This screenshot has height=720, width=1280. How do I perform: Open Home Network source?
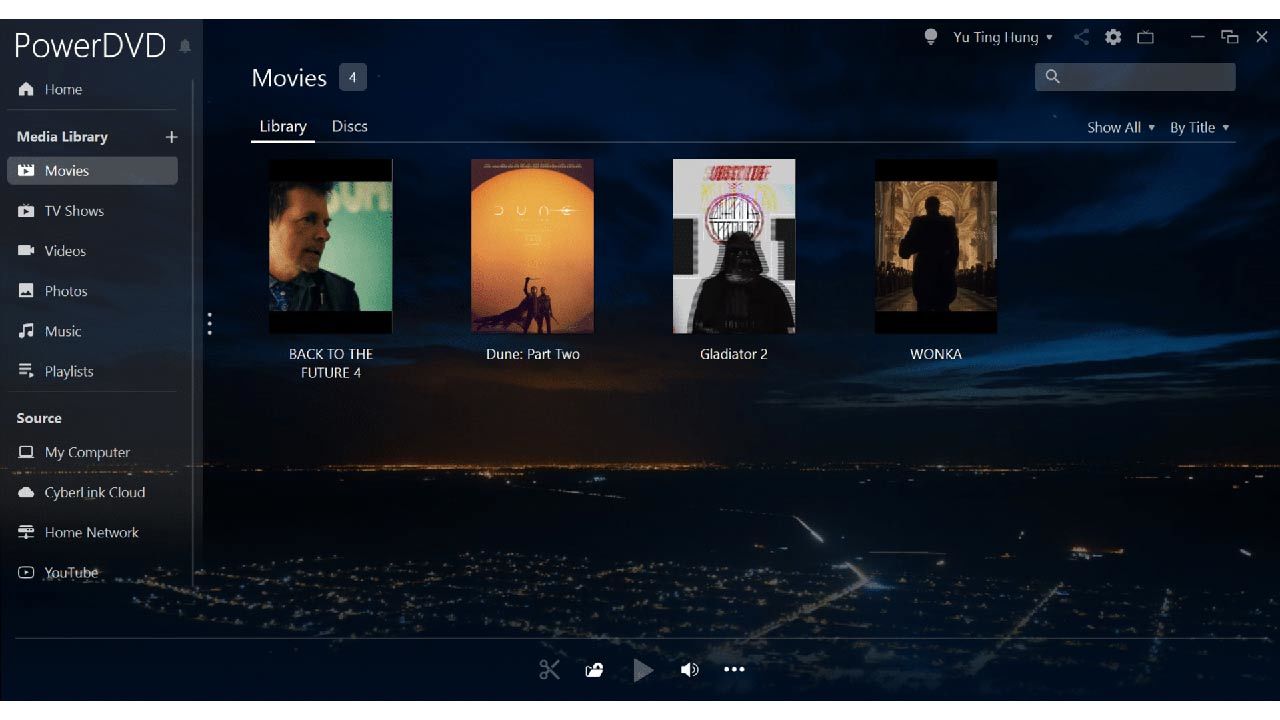click(x=92, y=532)
